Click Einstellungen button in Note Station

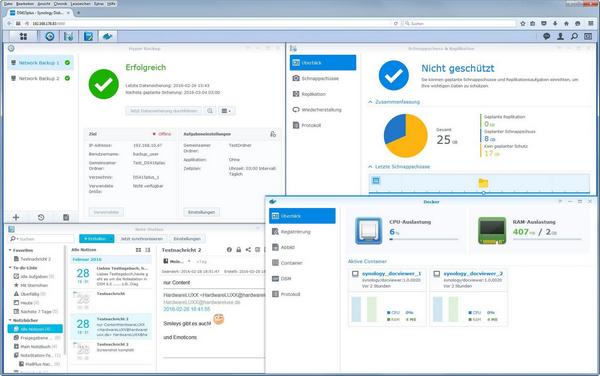point(187,239)
